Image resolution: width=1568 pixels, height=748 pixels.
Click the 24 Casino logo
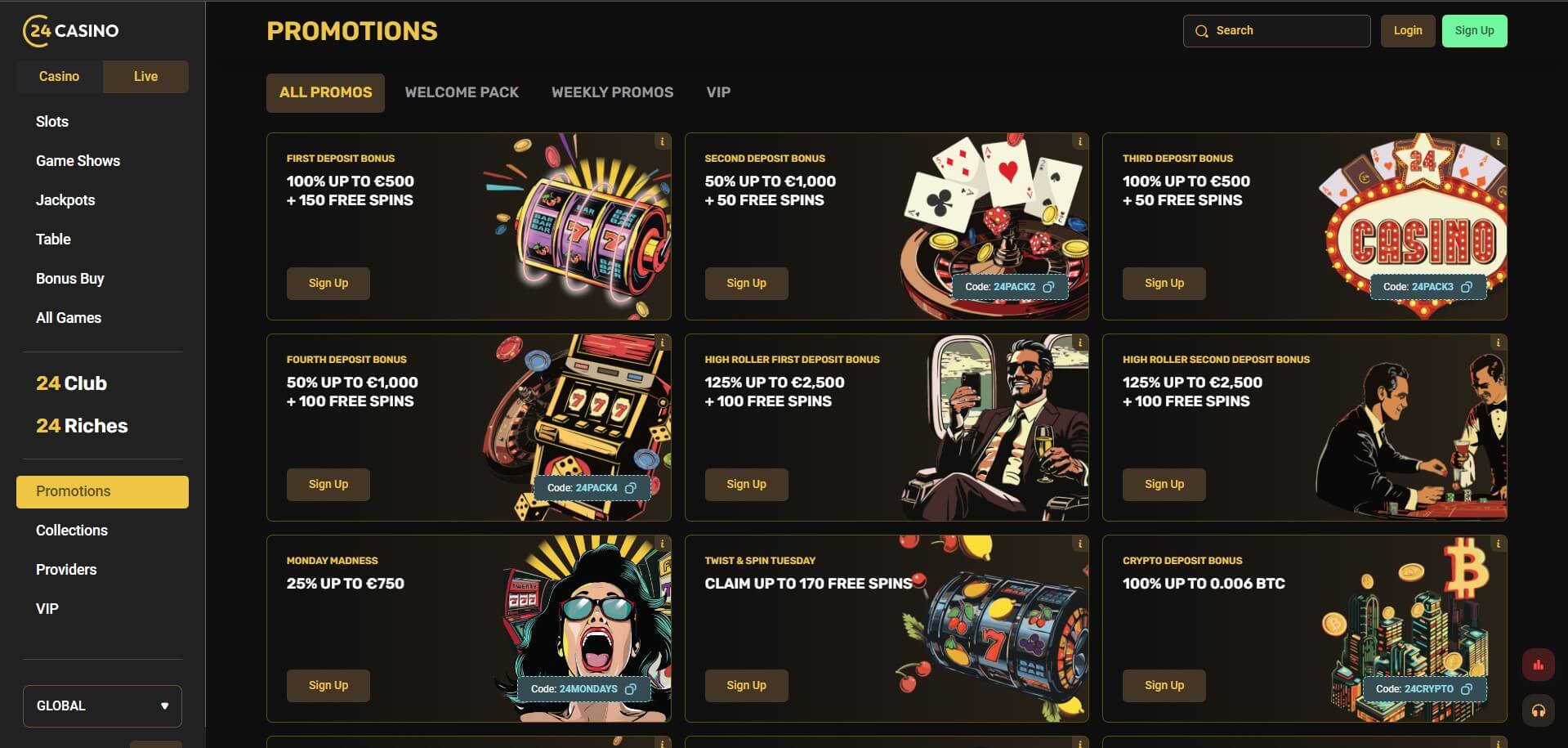click(71, 31)
